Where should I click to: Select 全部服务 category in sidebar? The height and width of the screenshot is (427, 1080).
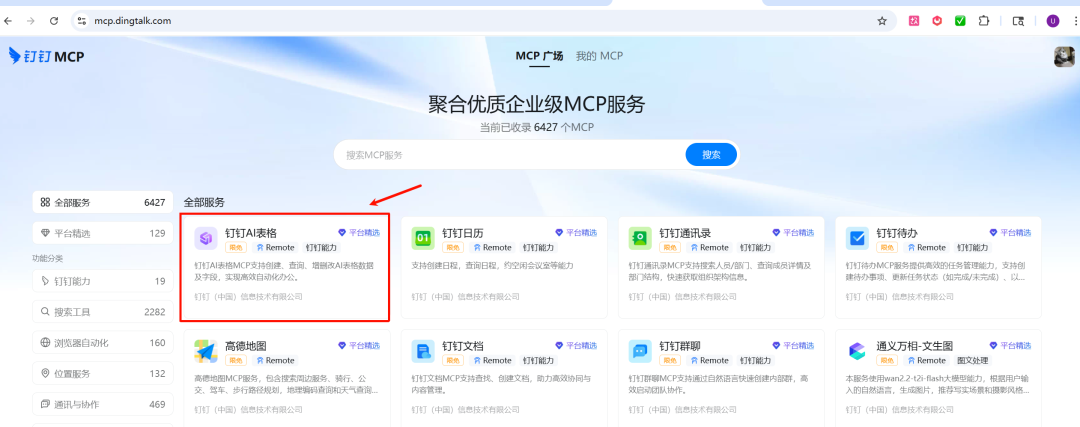(x=103, y=202)
